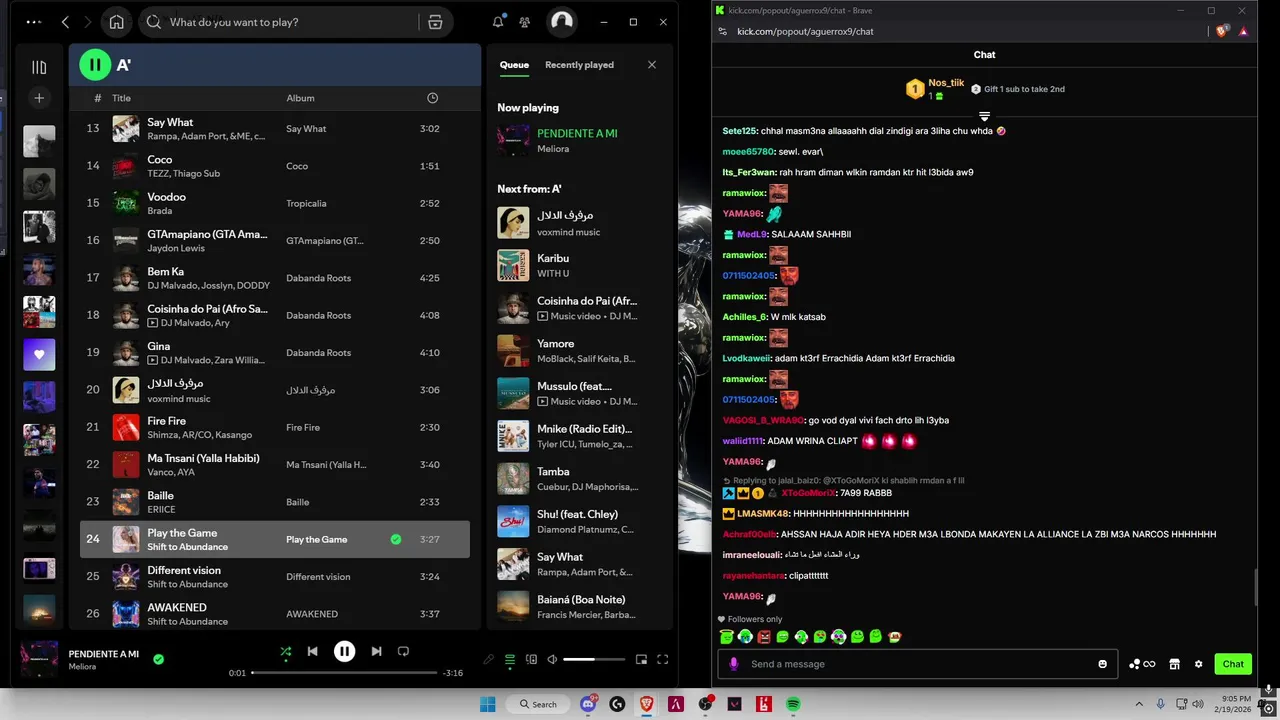The height and width of the screenshot is (720, 1280).
Task: Toggle saved checkmark on Play the Game row
Action: (x=396, y=539)
